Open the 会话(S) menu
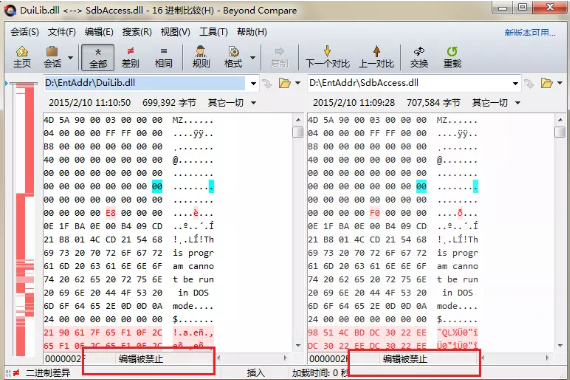 pos(25,32)
